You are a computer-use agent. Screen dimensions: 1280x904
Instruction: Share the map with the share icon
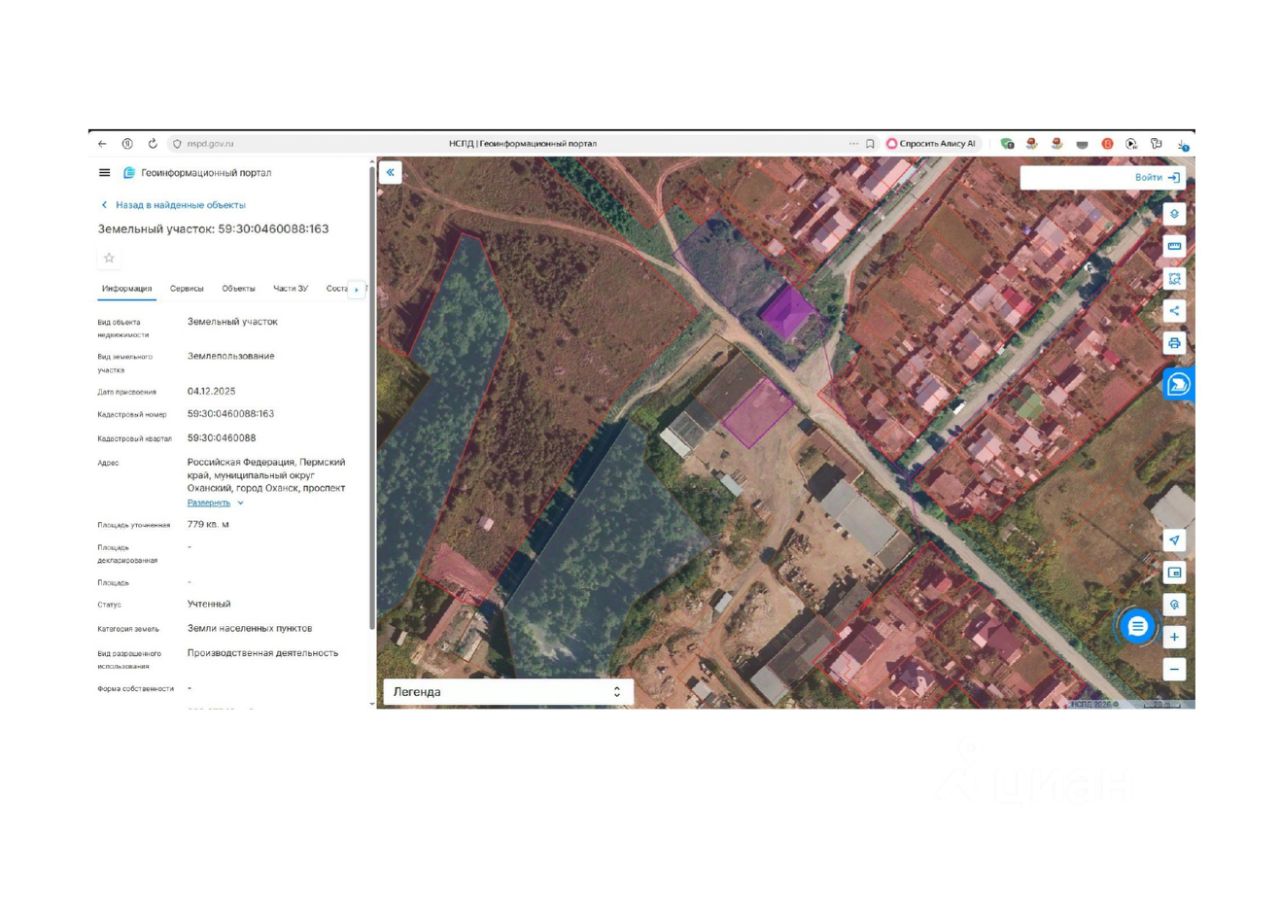tap(1174, 311)
